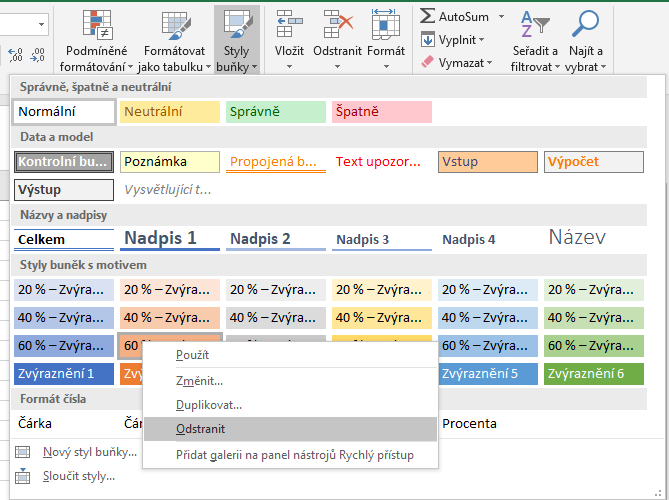This screenshot has height=500, width=669.
Task: Click Seřadit a filtrovat icon
Action: click(535, 24)
